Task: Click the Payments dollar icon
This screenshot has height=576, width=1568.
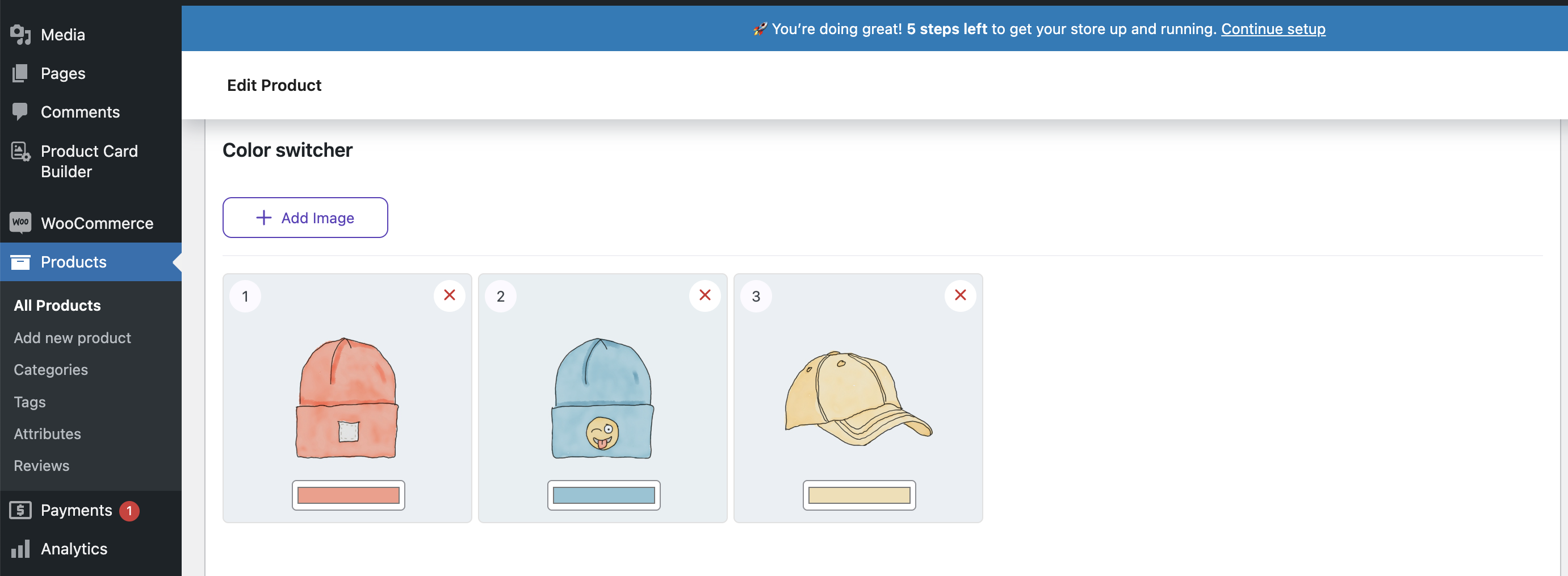Action: pyautogui.click(x=20, y=510)
